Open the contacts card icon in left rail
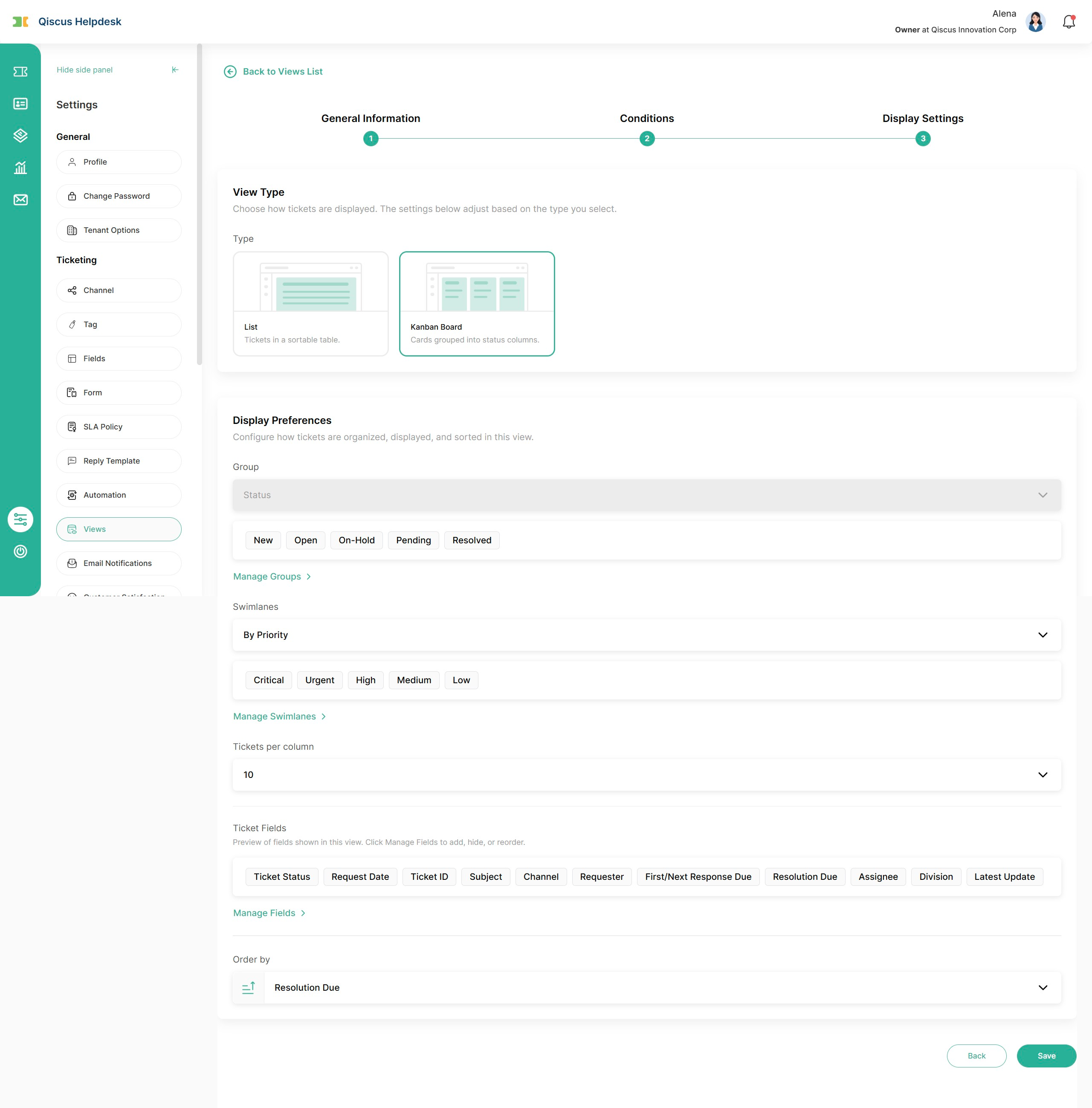Image resolution: width=1092 pixels, height=1108 pixels. click(20, 104)
